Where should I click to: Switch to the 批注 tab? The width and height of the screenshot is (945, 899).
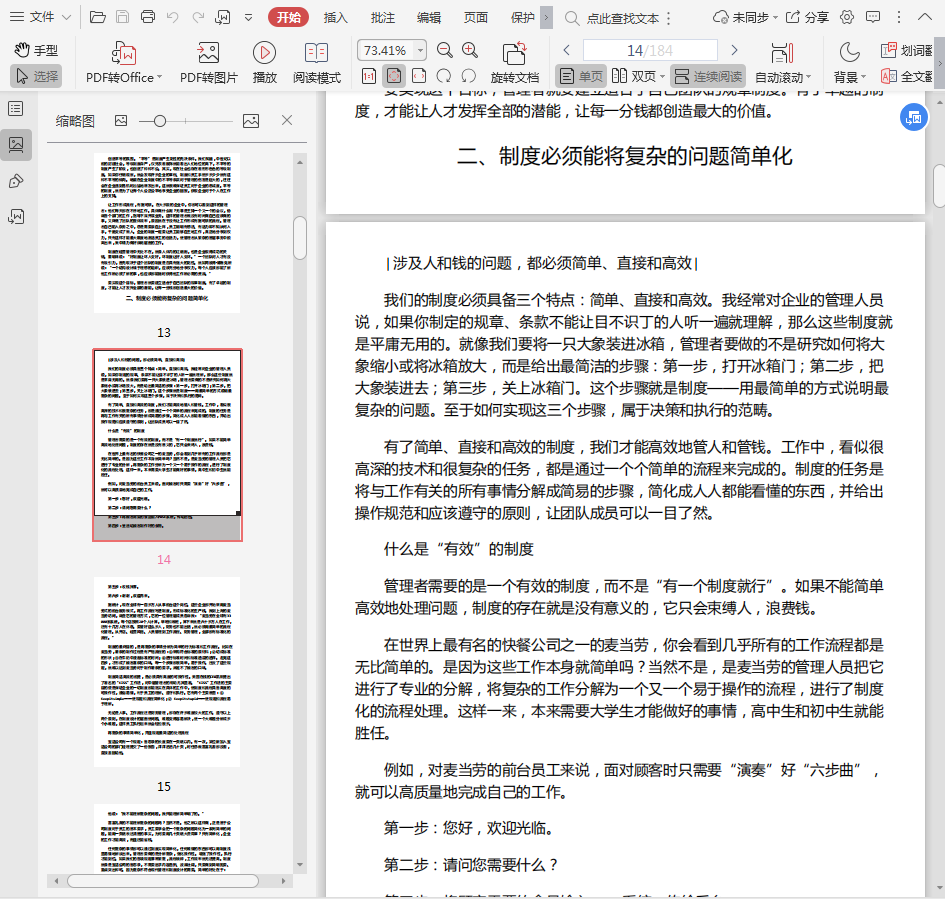(x=383, y=17)
